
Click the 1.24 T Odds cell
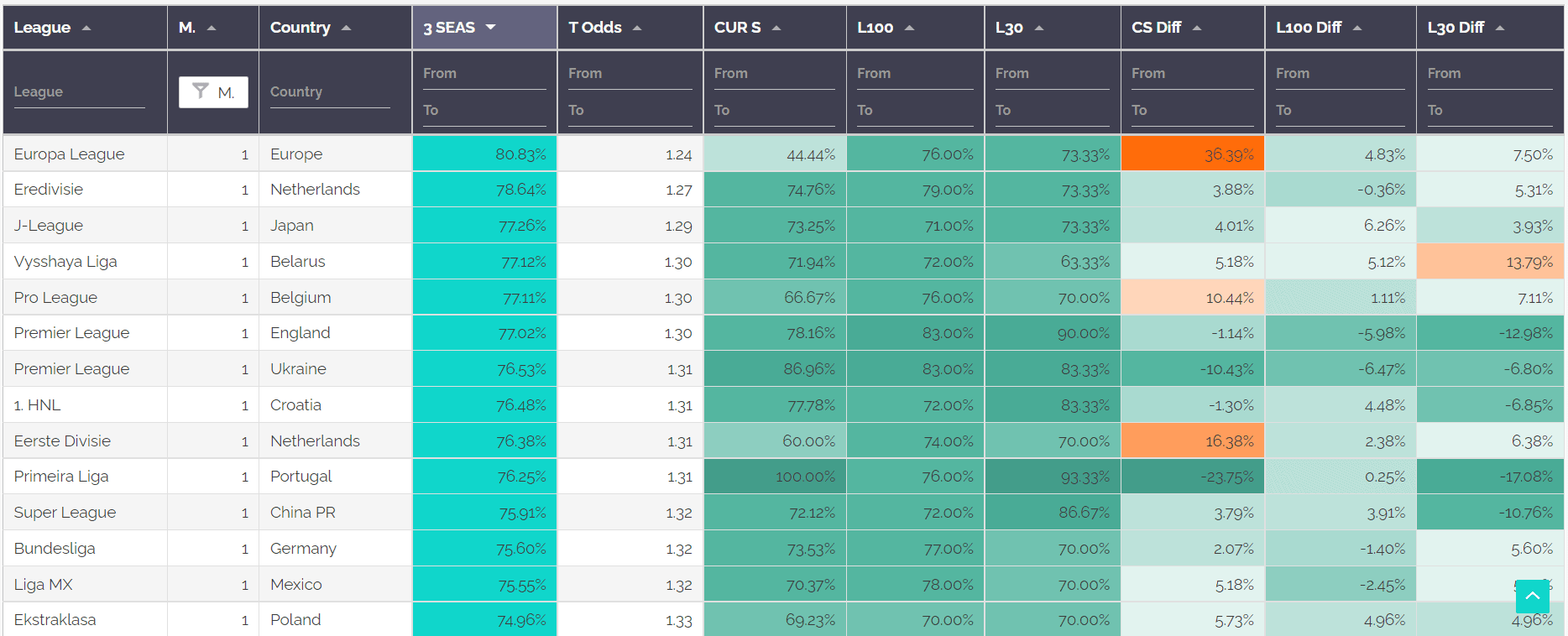coord(630,154)
